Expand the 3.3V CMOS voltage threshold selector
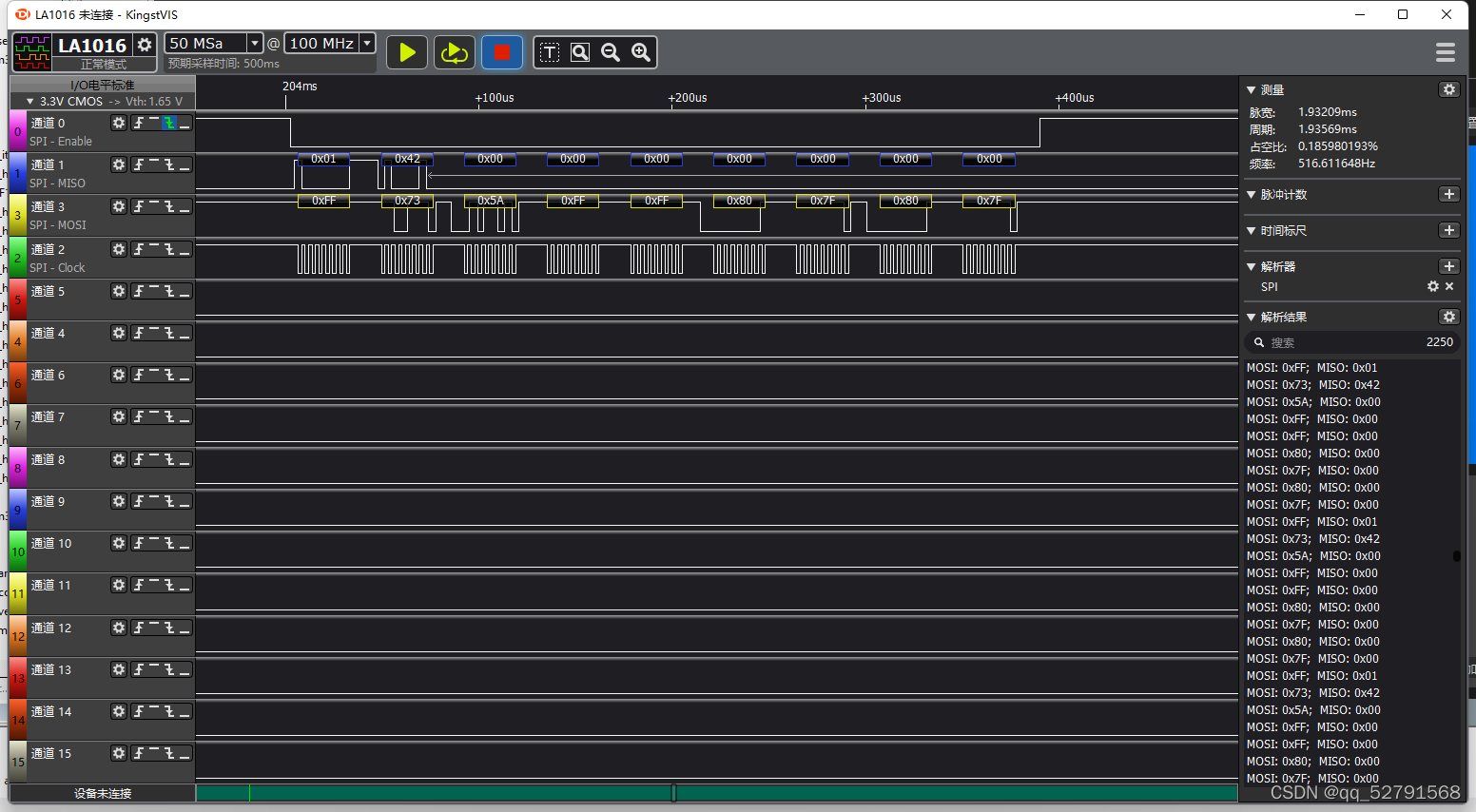 coord(30,102)
